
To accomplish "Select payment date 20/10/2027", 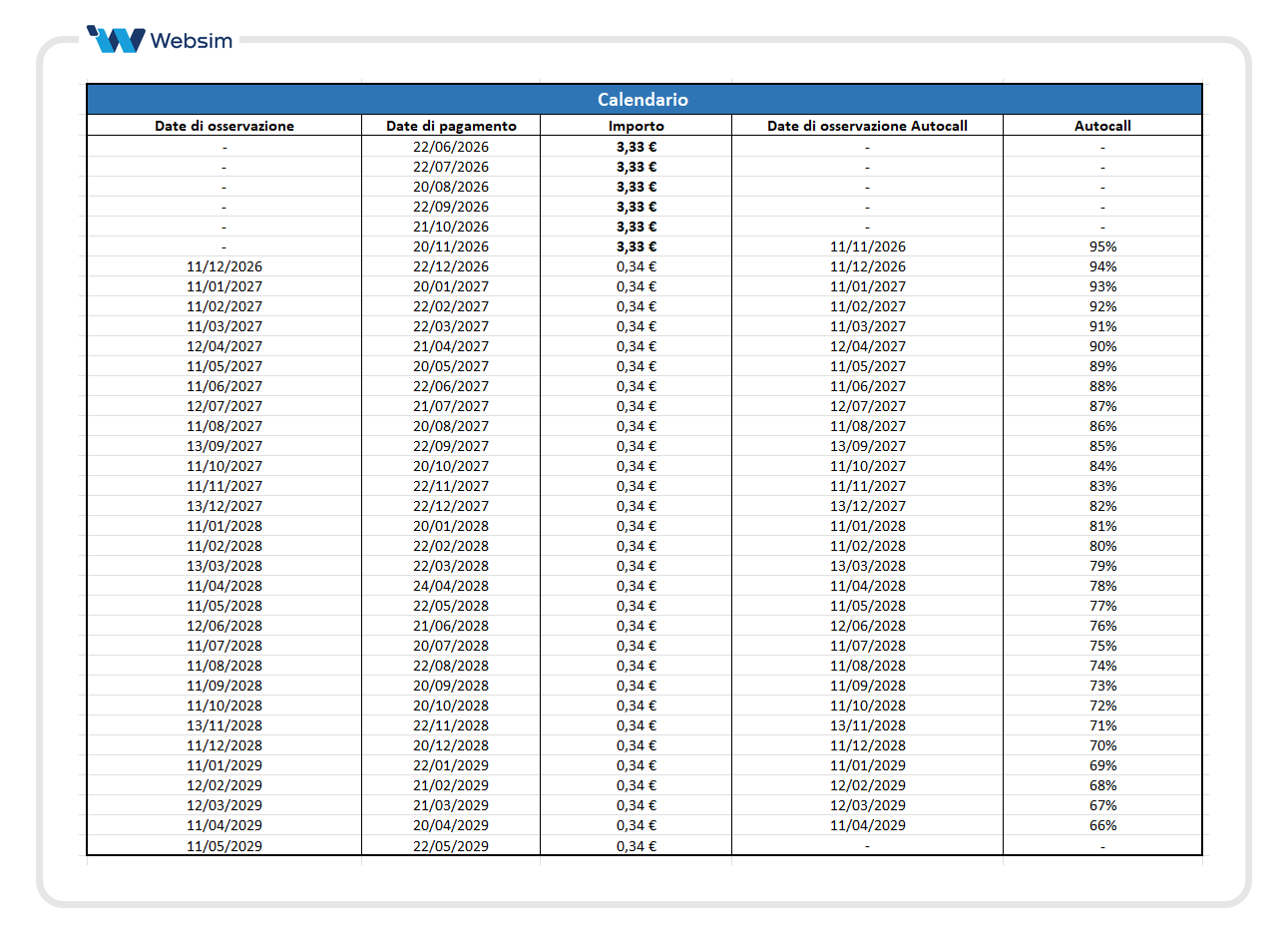I will coord(451,466).
